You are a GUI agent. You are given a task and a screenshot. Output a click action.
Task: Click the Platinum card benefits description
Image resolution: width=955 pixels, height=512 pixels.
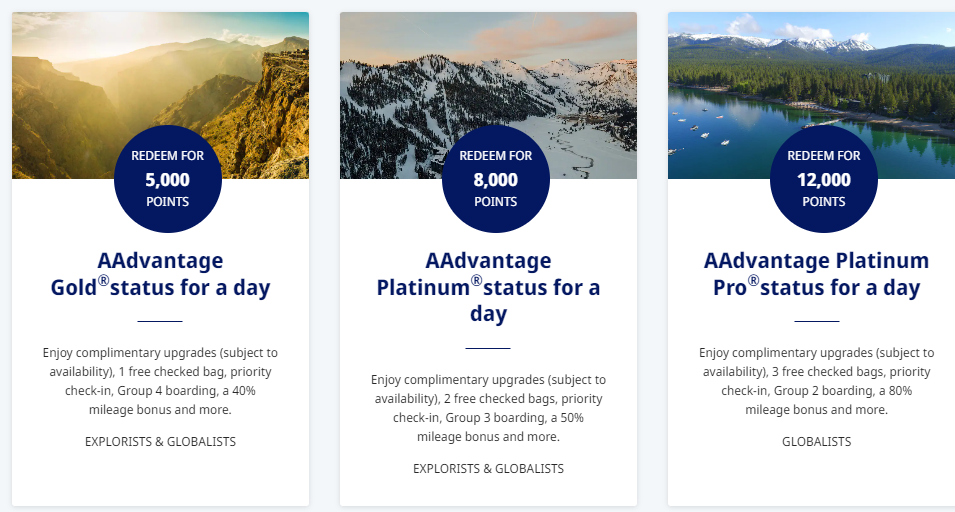tap(488, 408)
